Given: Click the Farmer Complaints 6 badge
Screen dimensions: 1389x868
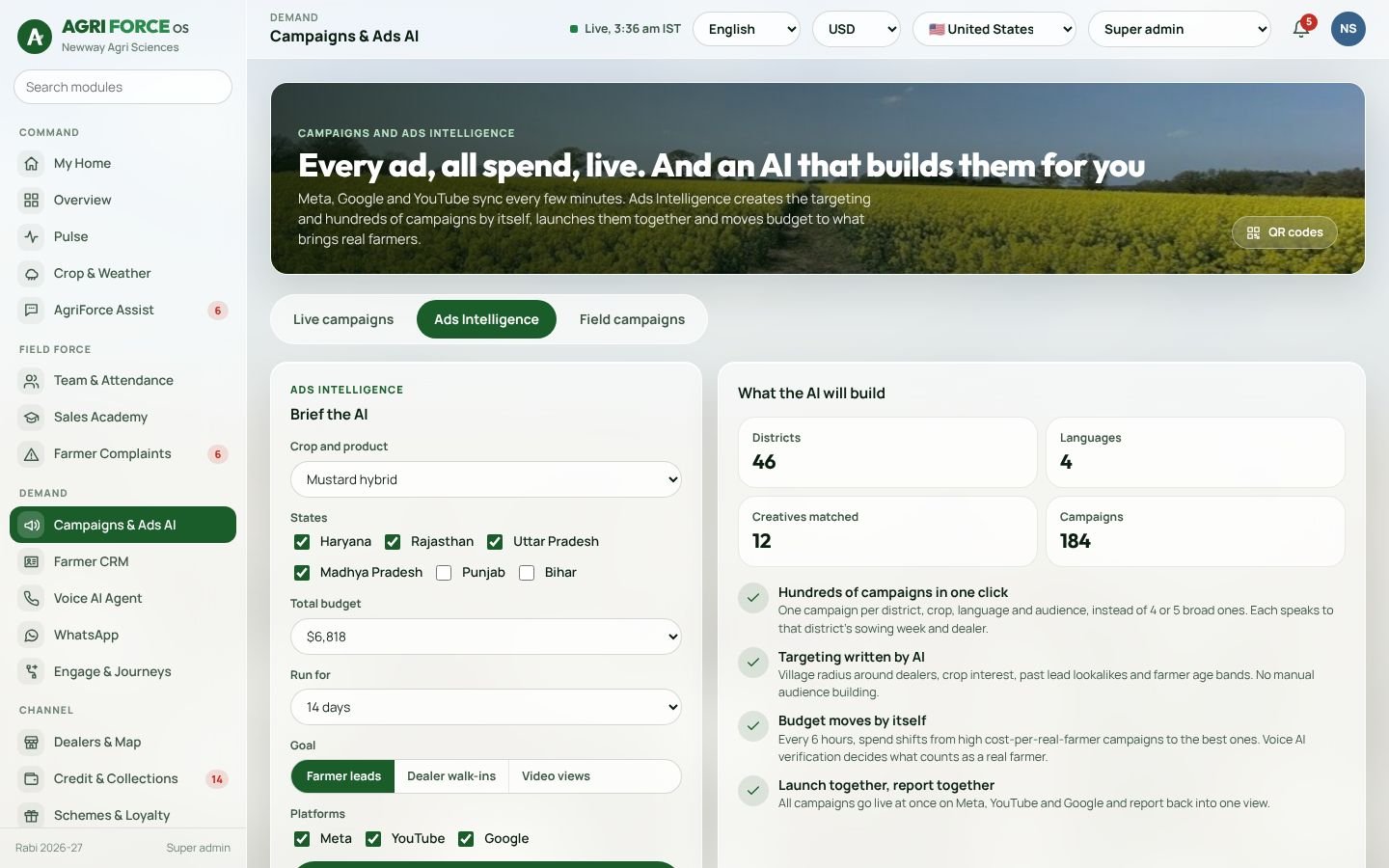Looking at the screenshot, I should pyautogui.click(x=218, y=454).
